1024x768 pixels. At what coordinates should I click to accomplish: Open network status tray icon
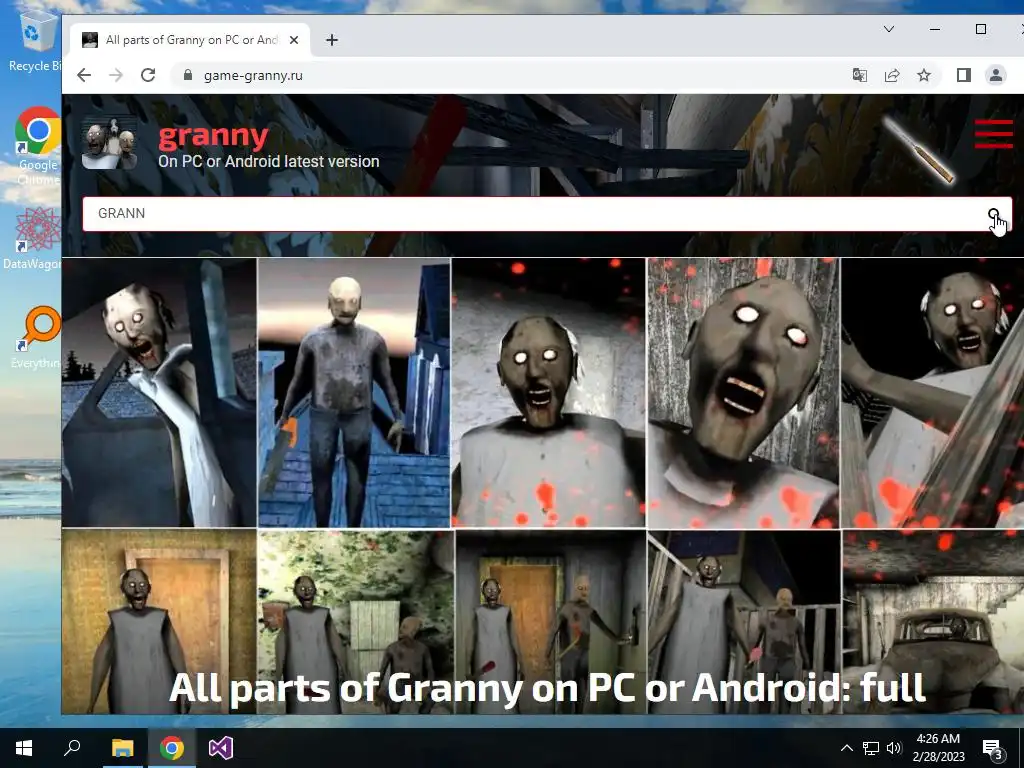pos(871,748)
